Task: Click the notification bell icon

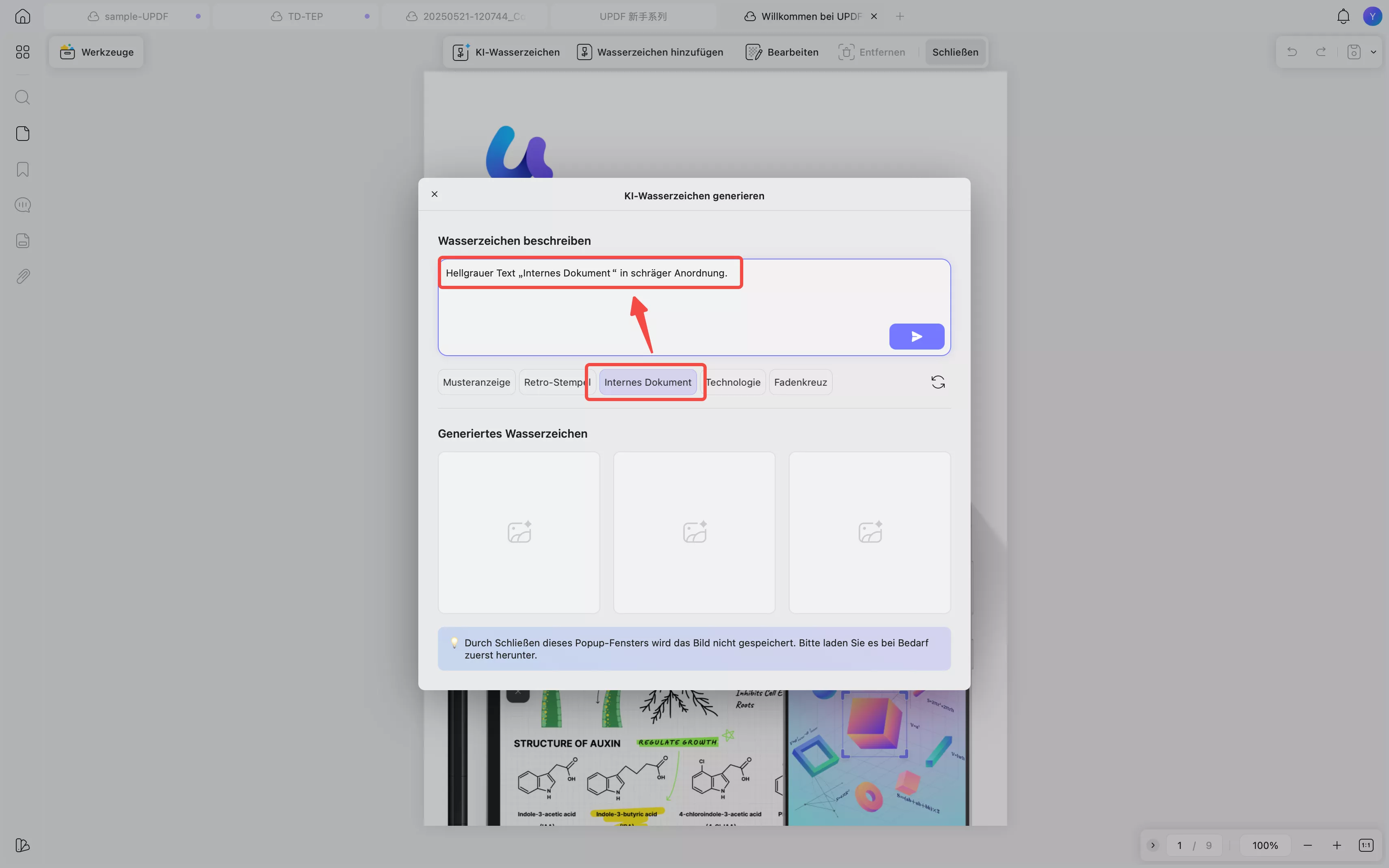Action: click(x=1343, y=16)
